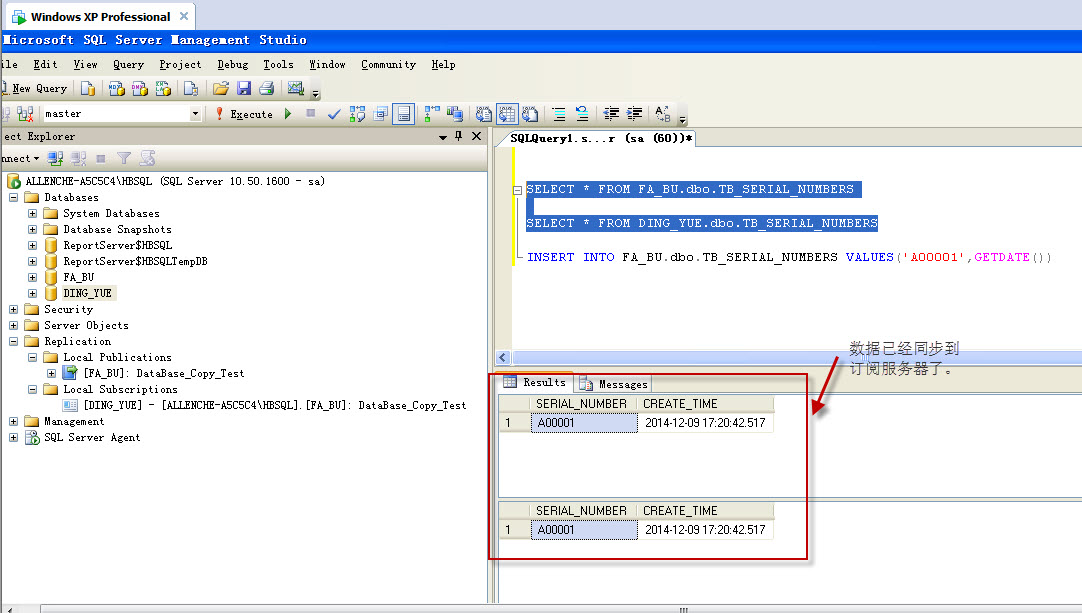1082x613 pixels.
Task: Expand the System Databases node
Action: [32, 213]
